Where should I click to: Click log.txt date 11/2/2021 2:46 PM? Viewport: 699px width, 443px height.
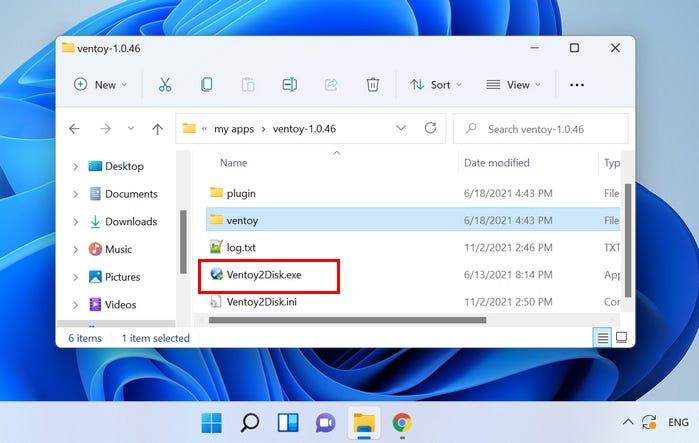pos(508,247)
